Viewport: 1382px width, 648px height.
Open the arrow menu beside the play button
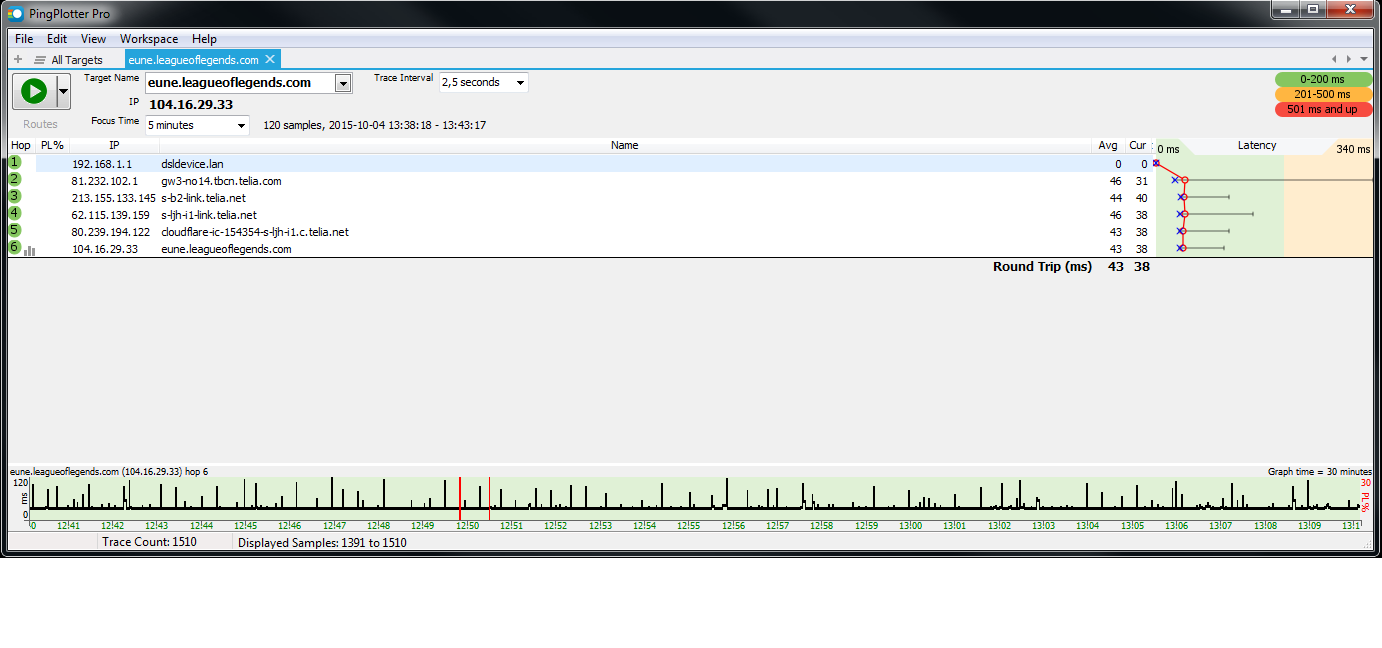(64, 92)
